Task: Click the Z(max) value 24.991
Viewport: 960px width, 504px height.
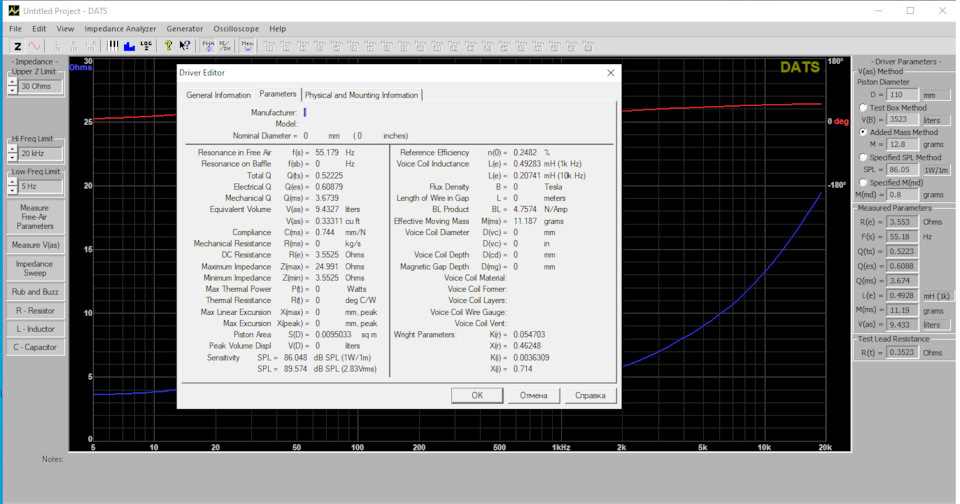Action: [327, 267]
